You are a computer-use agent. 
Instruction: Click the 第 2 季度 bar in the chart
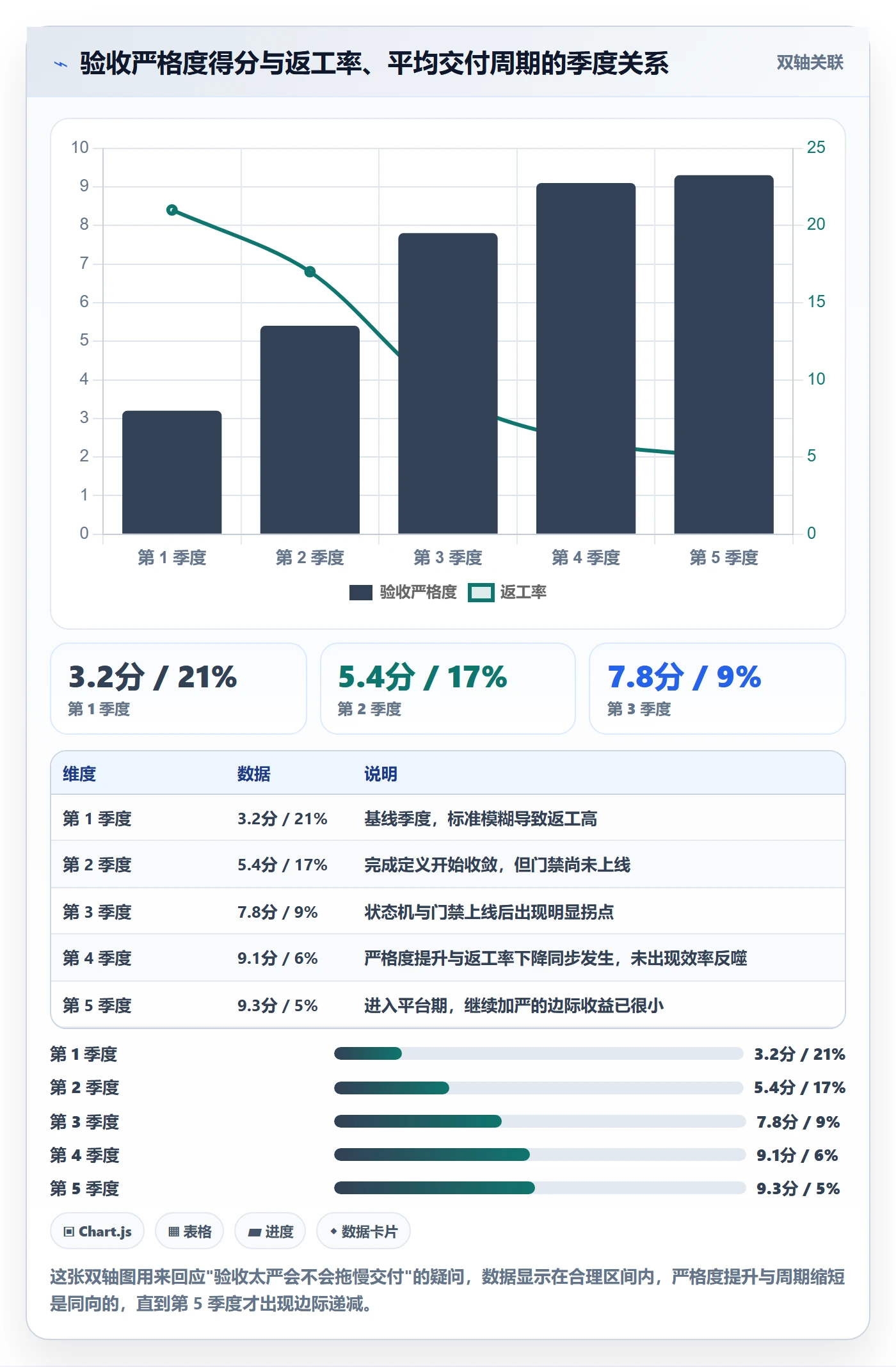(x=310, y=429)
